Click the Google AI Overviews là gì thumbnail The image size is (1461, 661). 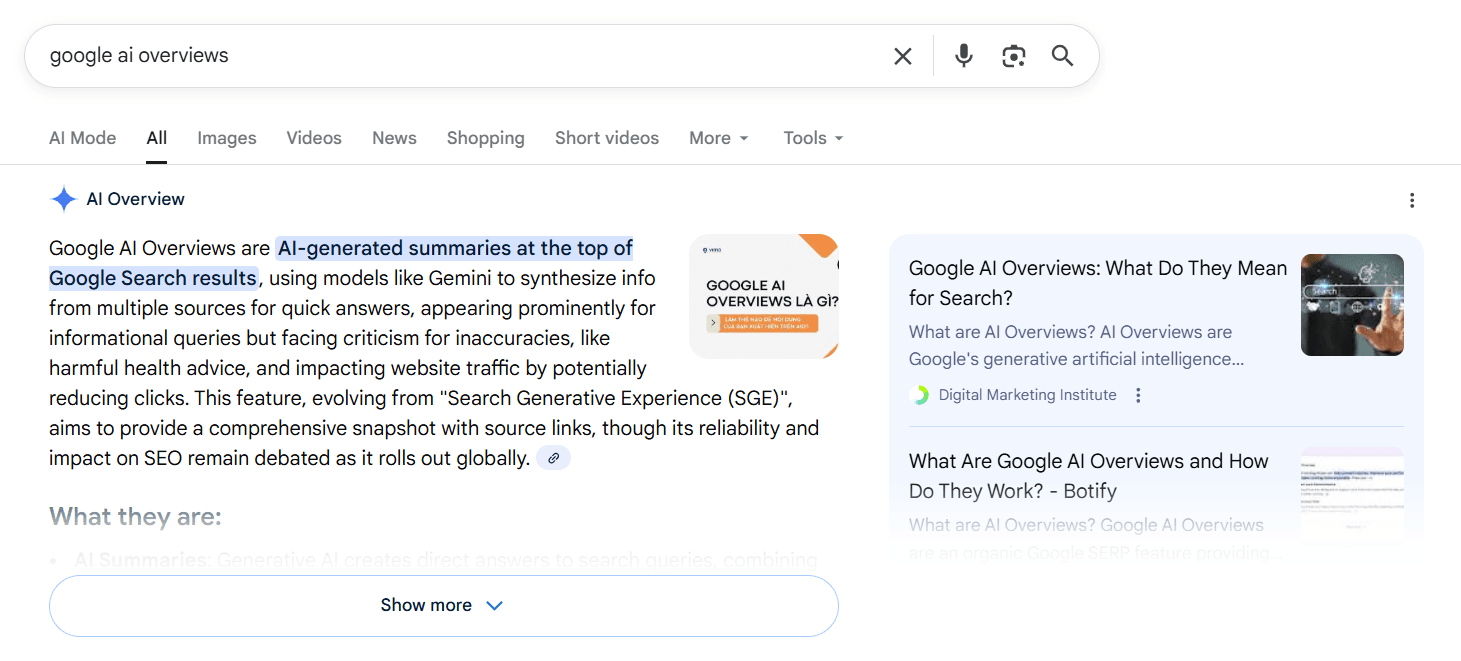763,296
